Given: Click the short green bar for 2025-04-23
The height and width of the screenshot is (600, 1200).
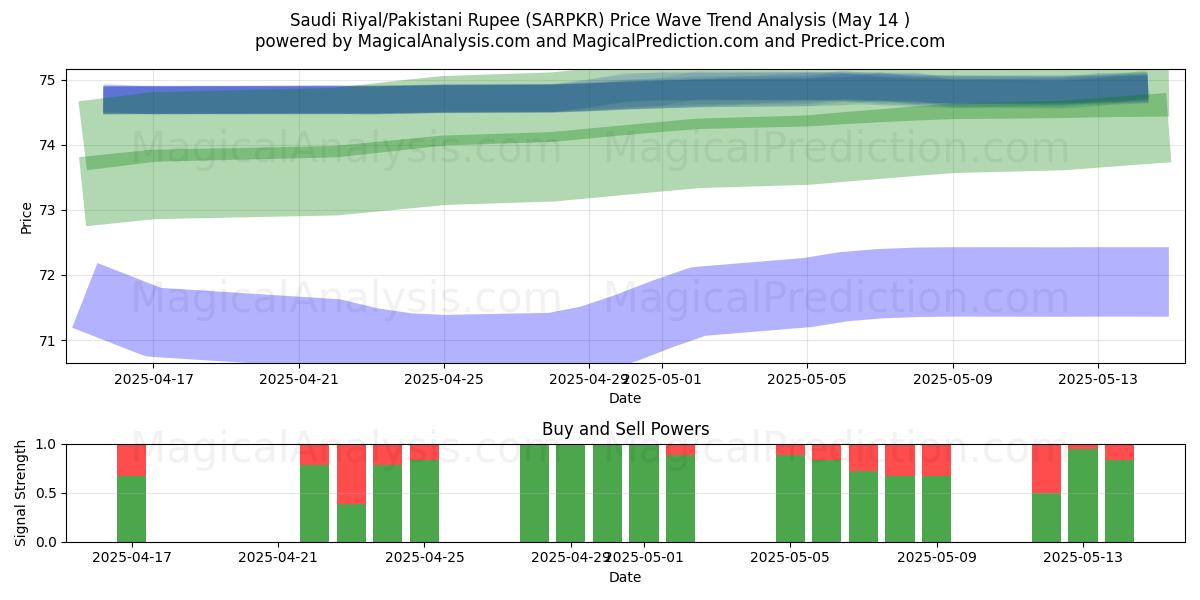Looking at the screenshot, I should pos(351,523).
